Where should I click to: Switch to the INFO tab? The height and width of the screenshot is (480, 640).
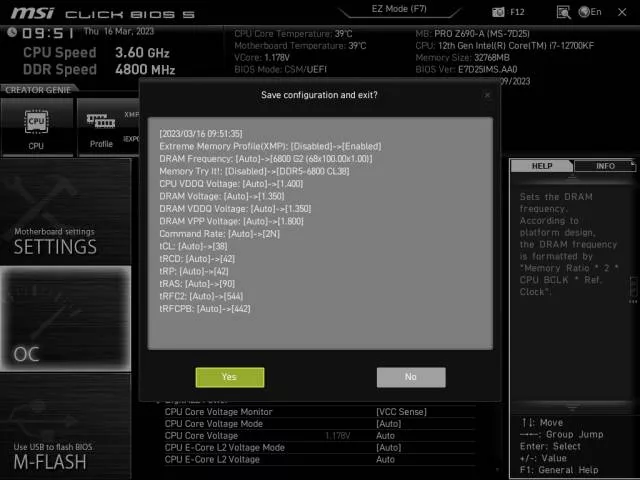tap(605, 166)
